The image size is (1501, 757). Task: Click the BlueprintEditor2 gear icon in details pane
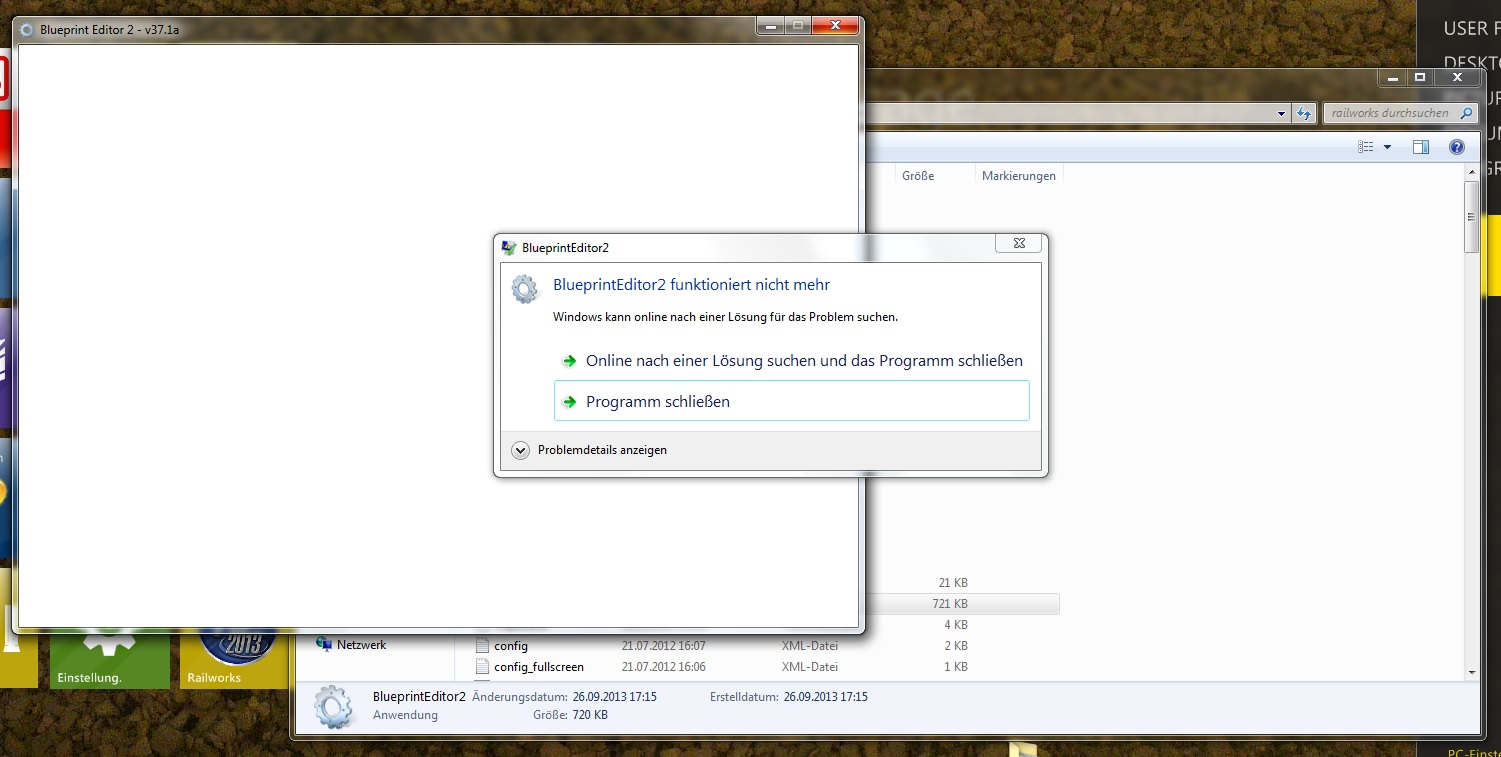(334, 707)
